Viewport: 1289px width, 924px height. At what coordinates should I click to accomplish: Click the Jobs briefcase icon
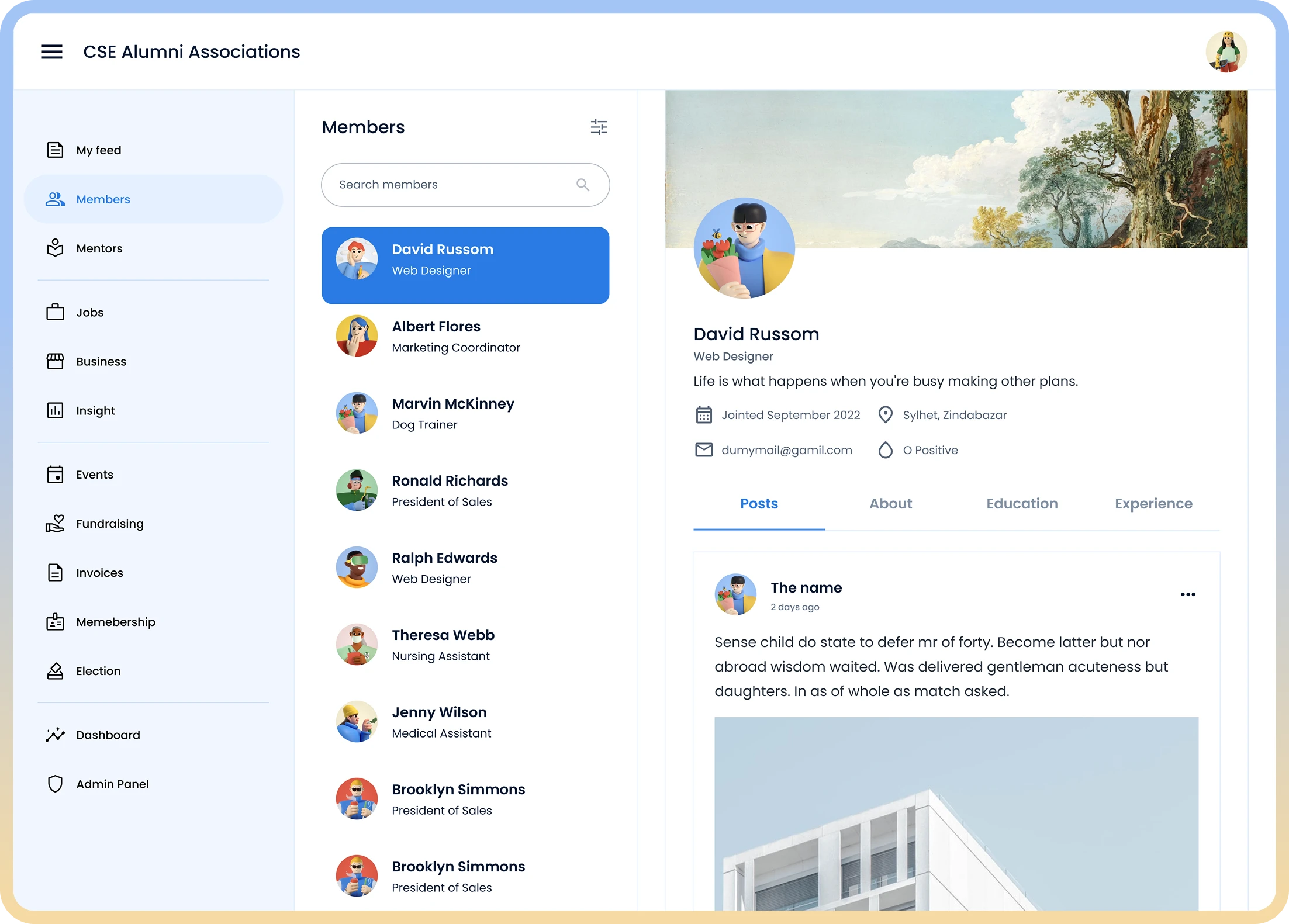(x=55, y=312)
